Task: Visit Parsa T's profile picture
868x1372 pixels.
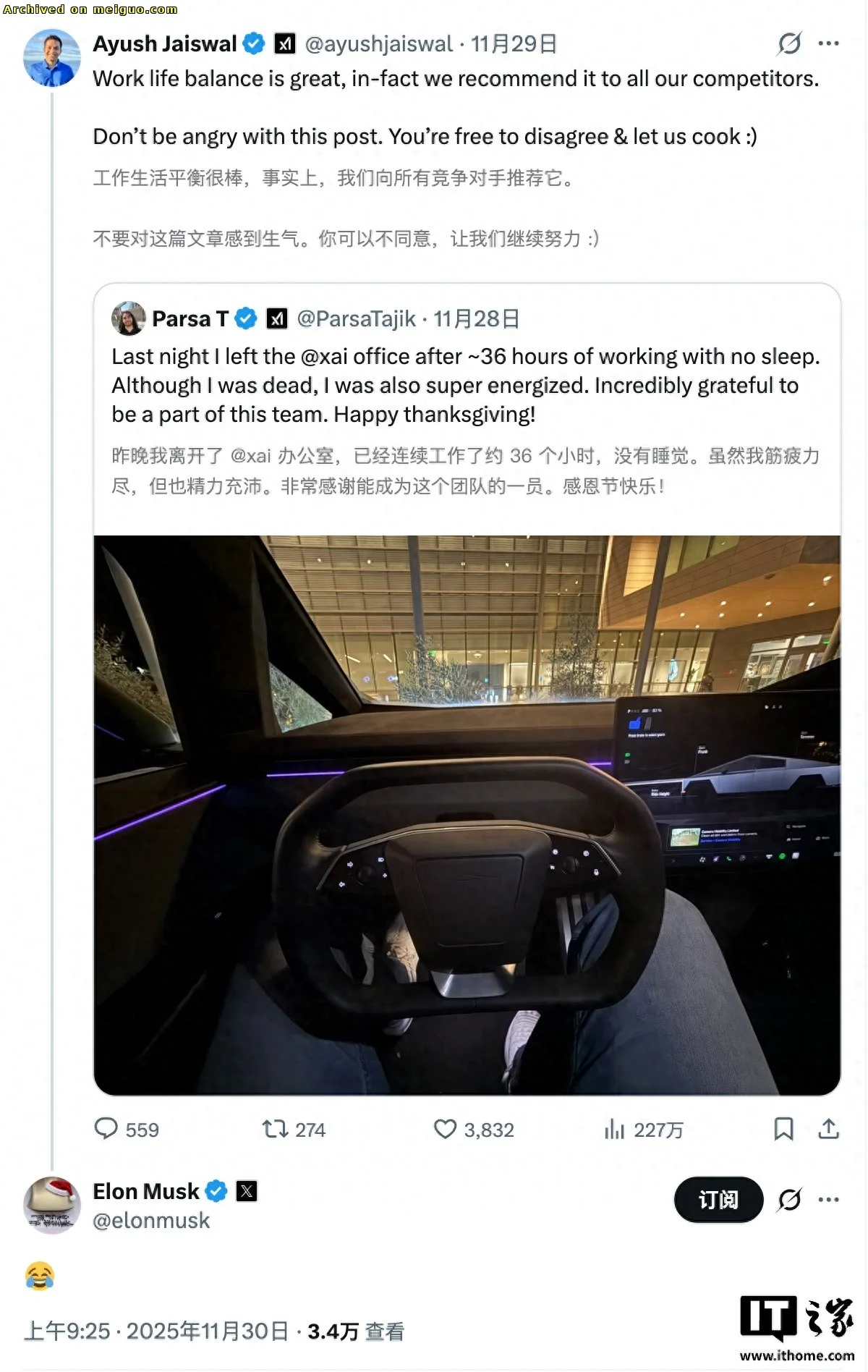Action: pyautogui.click(x=129, y=318)
